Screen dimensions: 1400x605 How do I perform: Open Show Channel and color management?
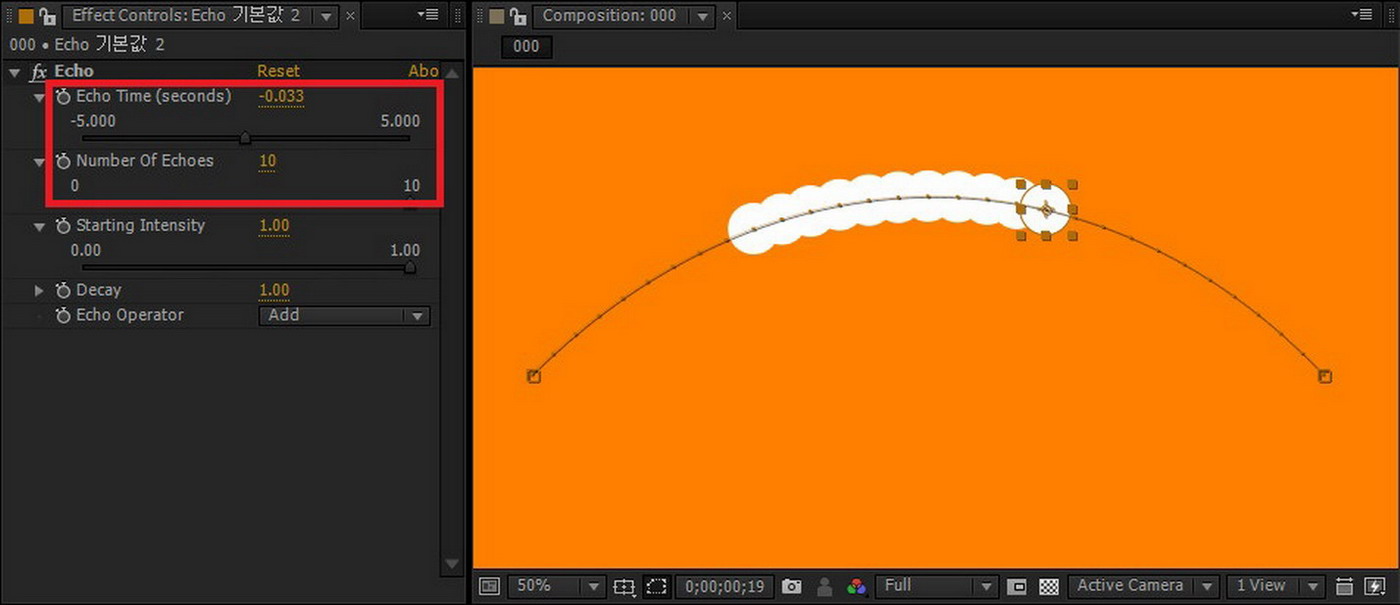(856, 587)
